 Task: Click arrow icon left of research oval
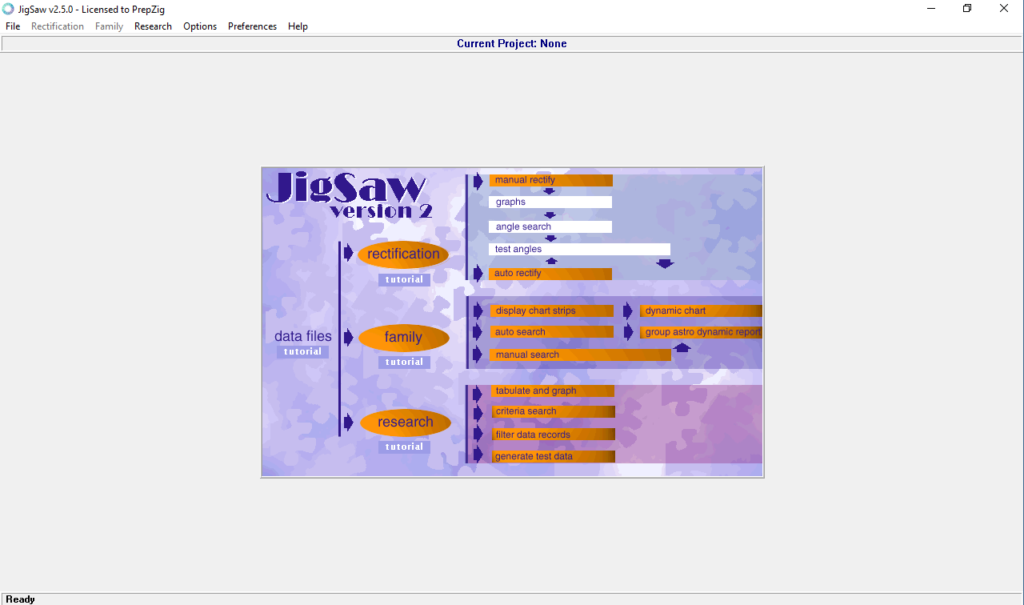pyautogui.click(x=349, y=422)
